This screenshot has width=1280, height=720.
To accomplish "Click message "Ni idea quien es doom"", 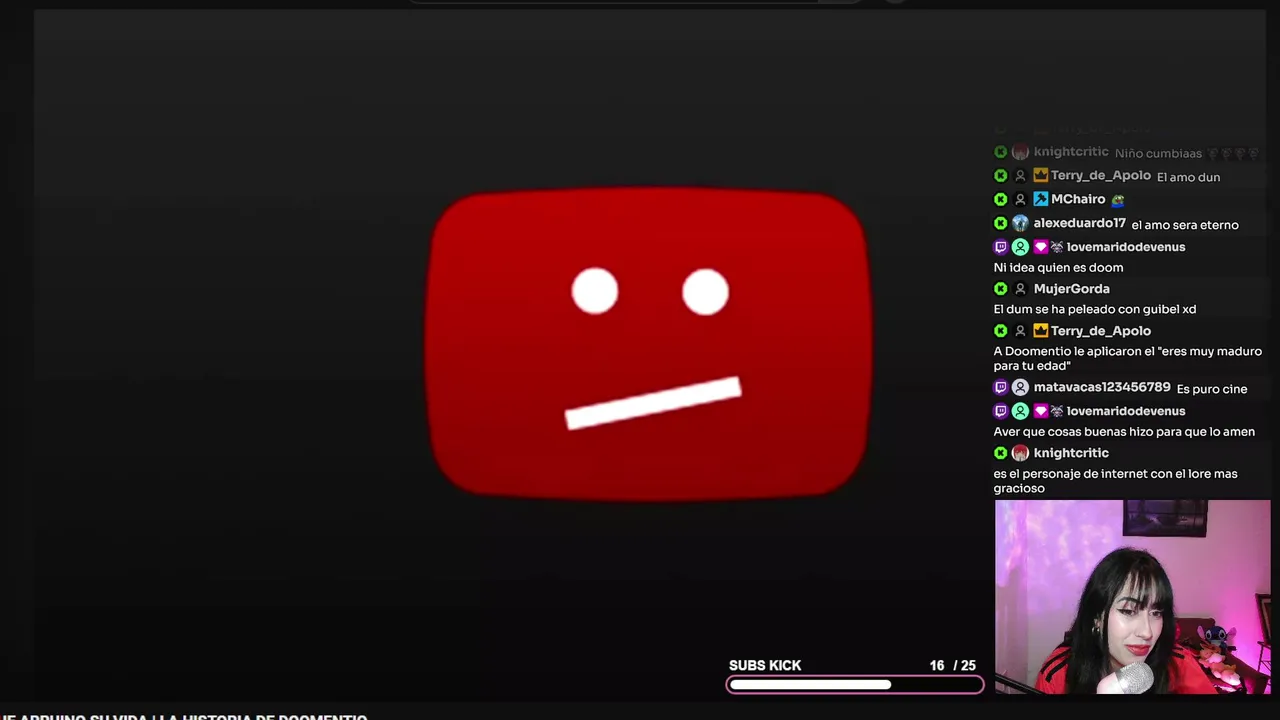I will [x=1058, y=267].
